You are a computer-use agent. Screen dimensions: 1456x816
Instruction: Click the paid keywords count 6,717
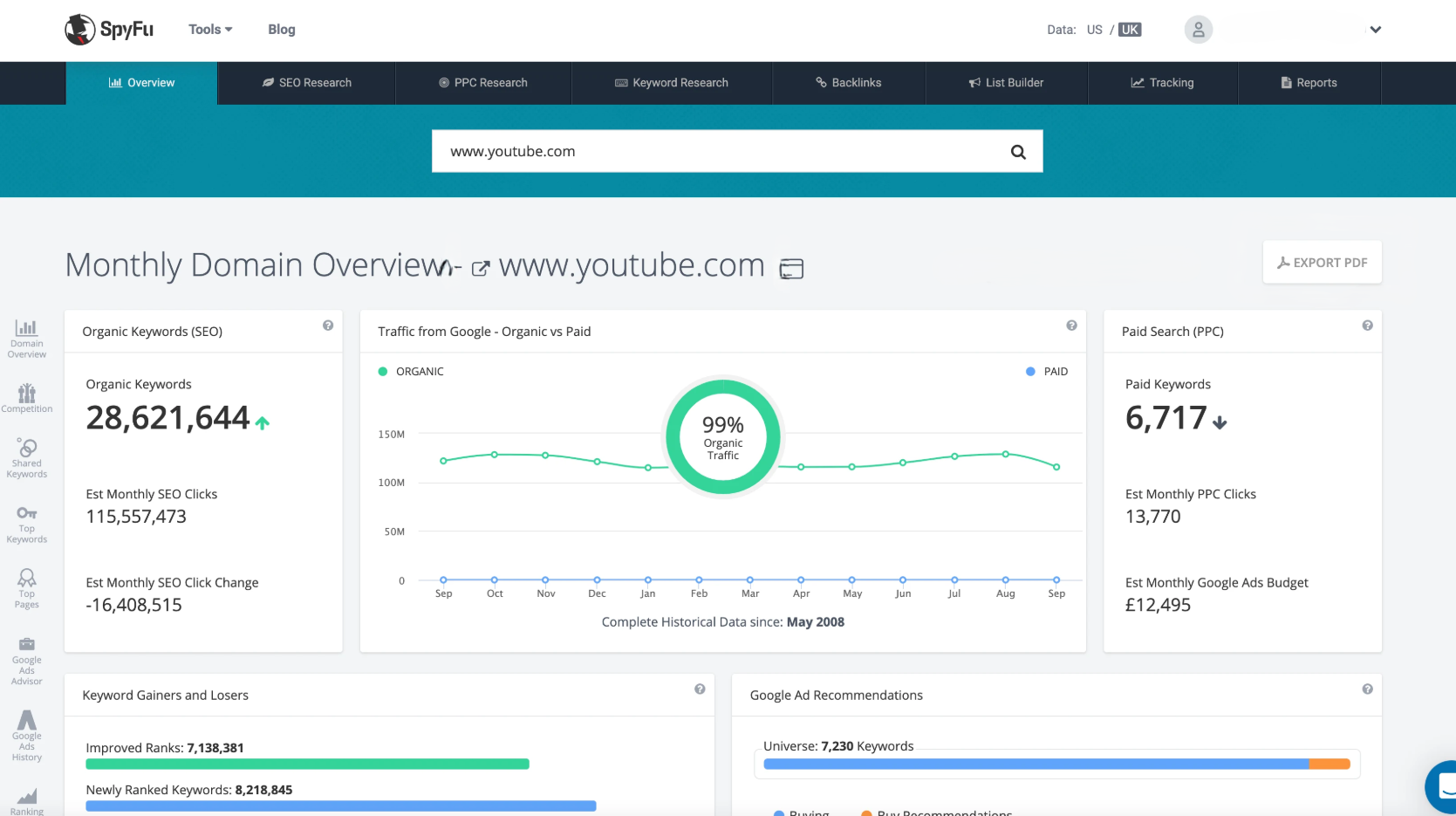pos(1166,418)
